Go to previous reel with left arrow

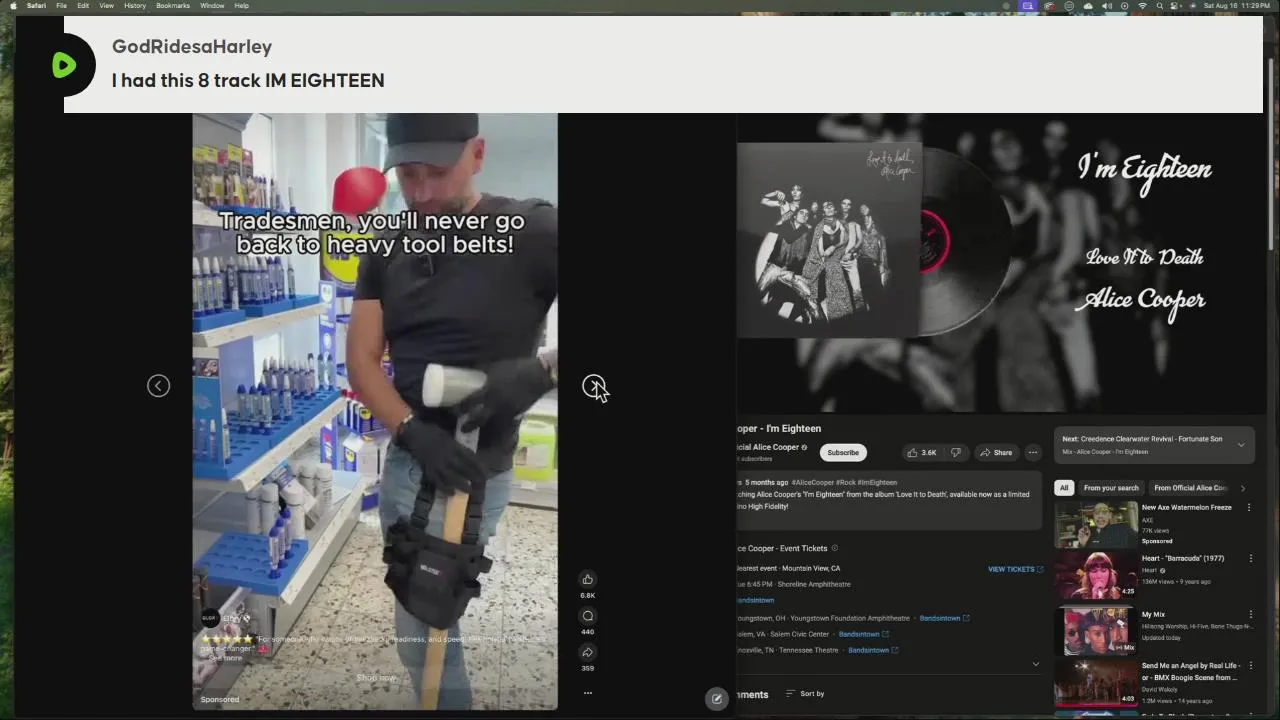coord(158,386)
